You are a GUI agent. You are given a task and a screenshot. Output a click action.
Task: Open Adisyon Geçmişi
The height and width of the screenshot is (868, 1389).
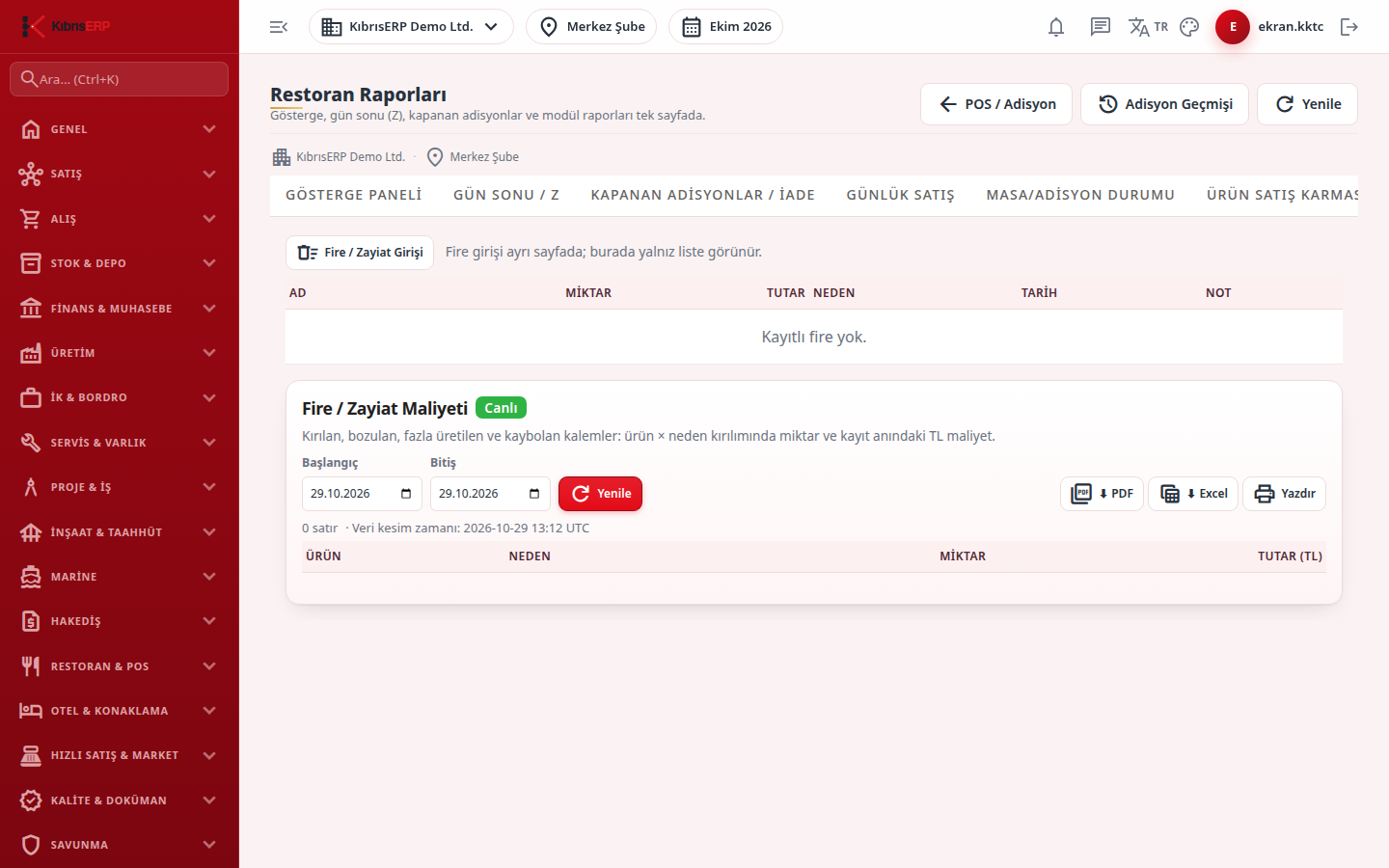click(1165, 104)
